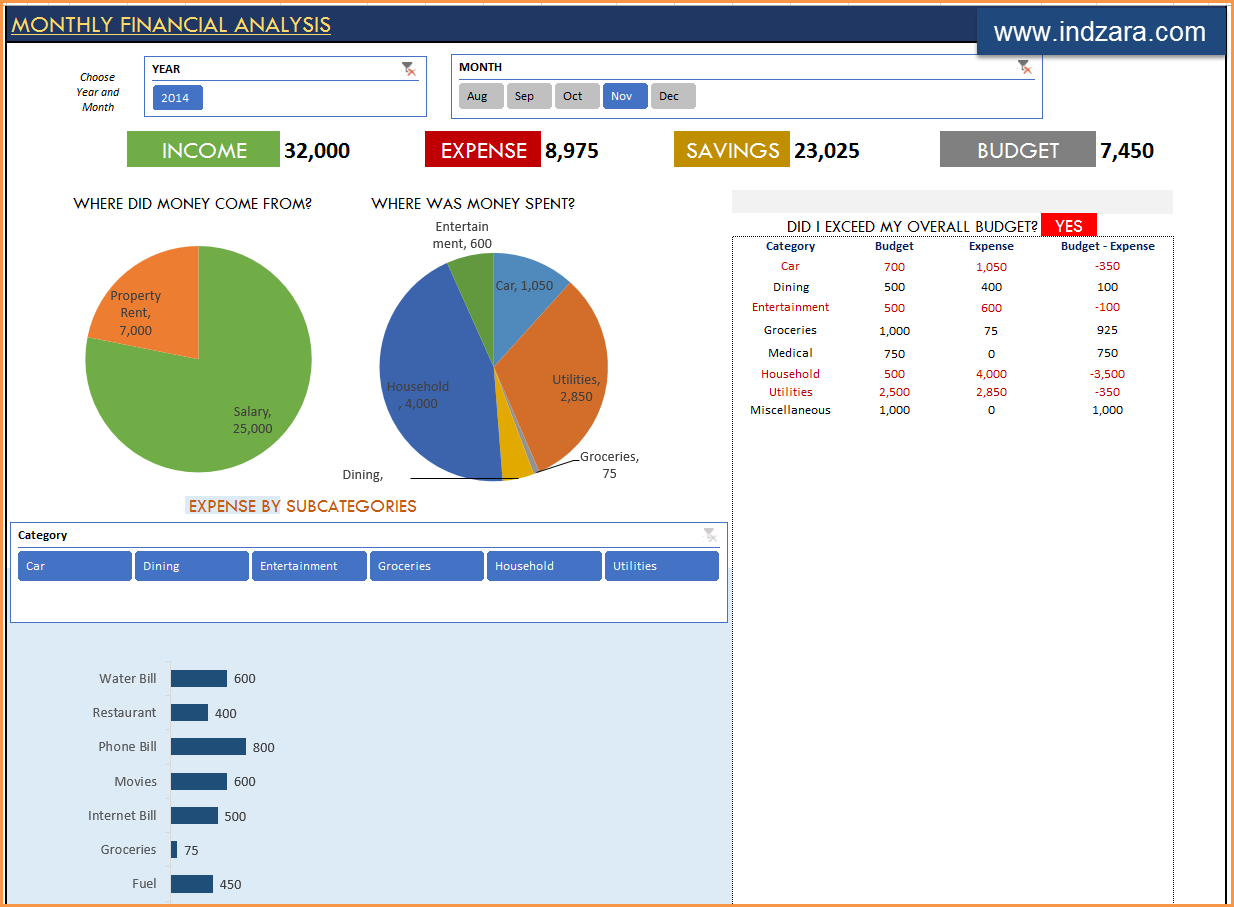
Task: Select Sep in the Month slicer
Action: [x=528, y=95]
